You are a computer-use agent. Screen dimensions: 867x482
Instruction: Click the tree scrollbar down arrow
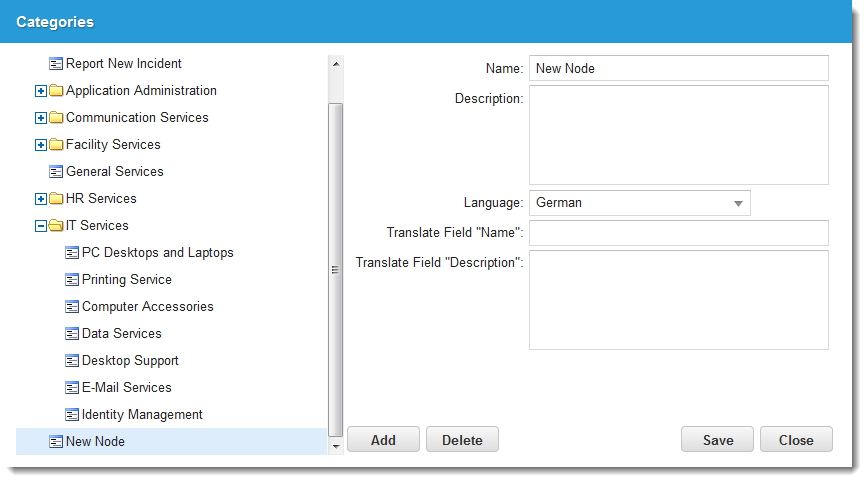tap(336, 446)
